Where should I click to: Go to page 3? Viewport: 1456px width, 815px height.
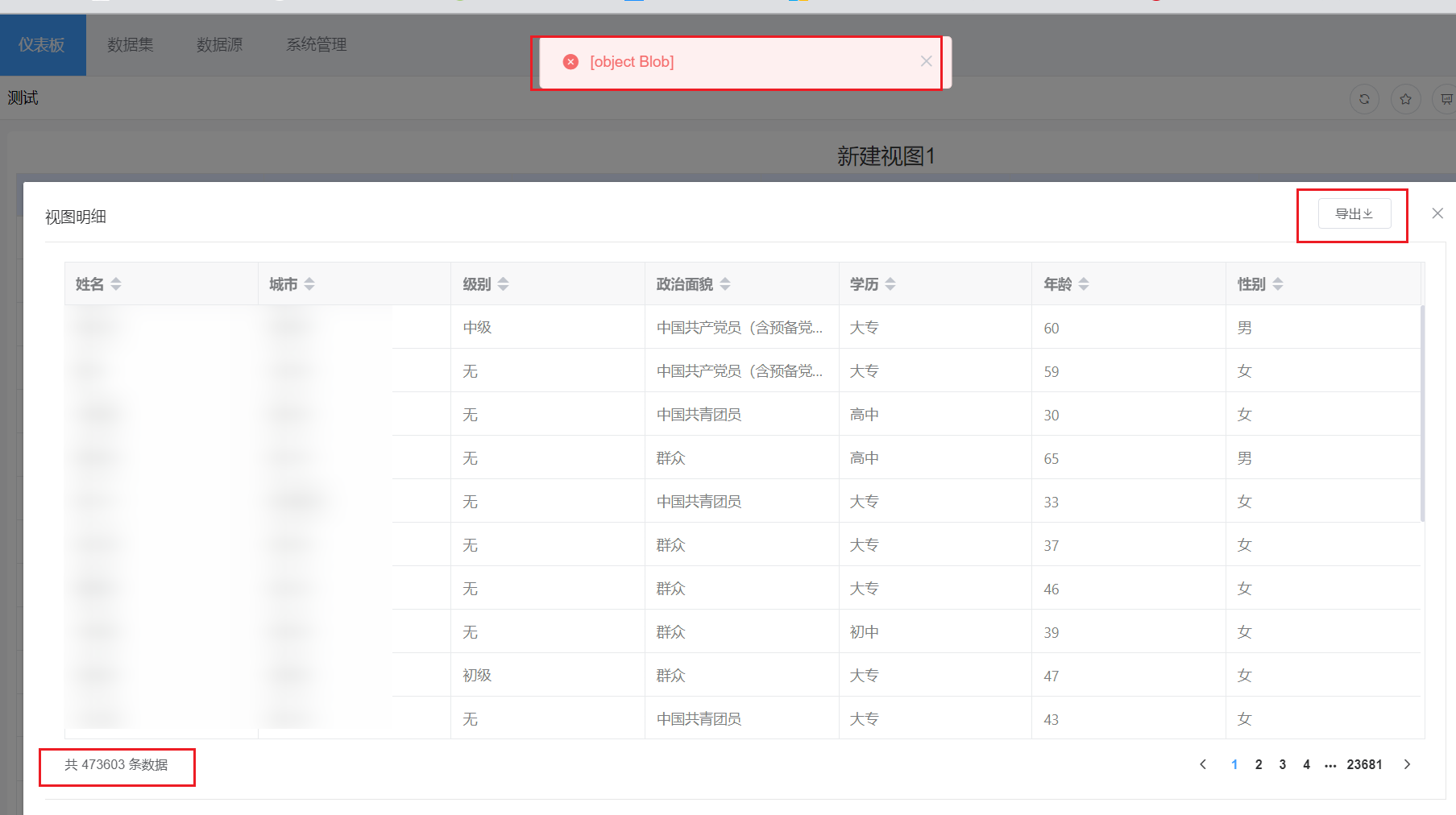click(1283, 764)
